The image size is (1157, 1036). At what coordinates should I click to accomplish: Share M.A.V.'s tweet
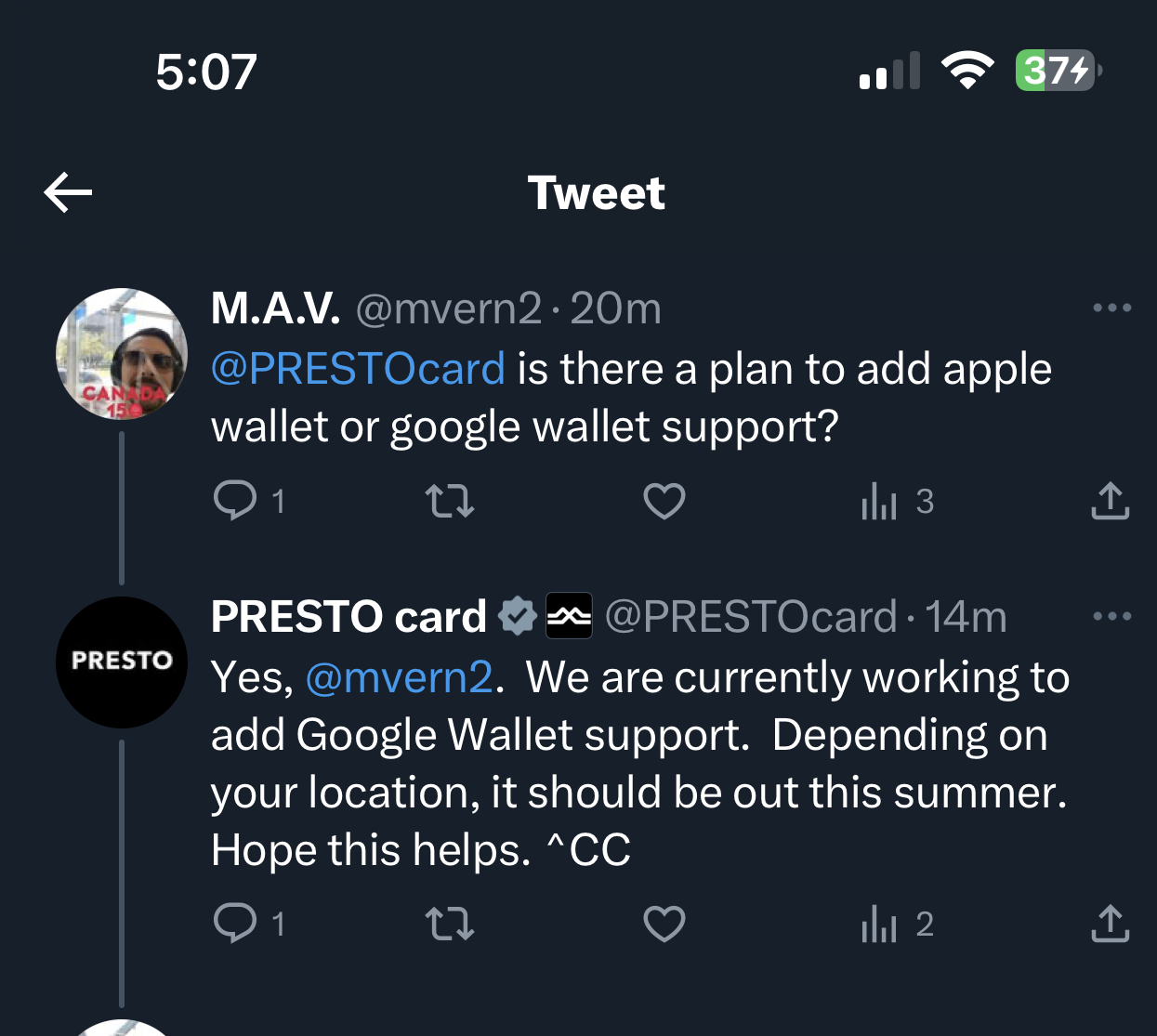(1110, 501)
